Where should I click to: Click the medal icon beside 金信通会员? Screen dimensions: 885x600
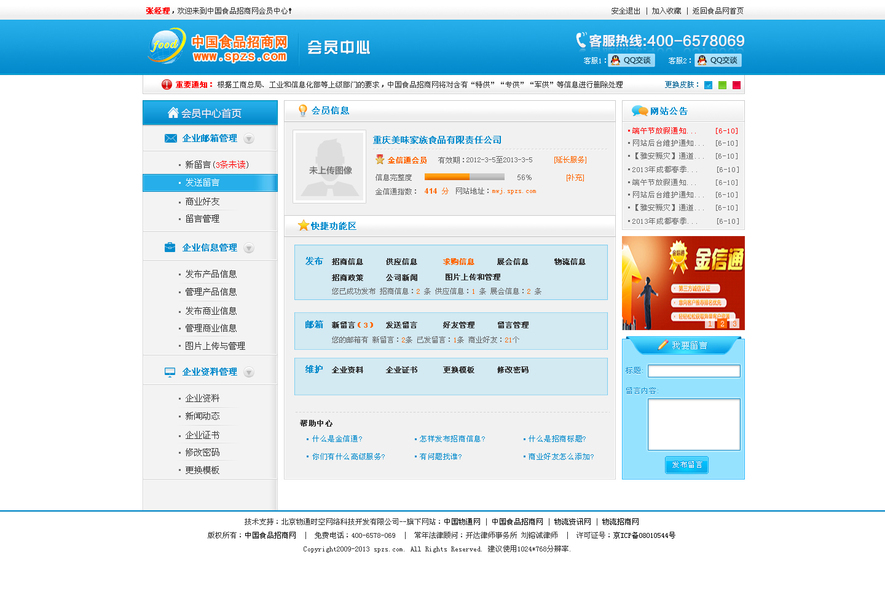pos(380,160)
